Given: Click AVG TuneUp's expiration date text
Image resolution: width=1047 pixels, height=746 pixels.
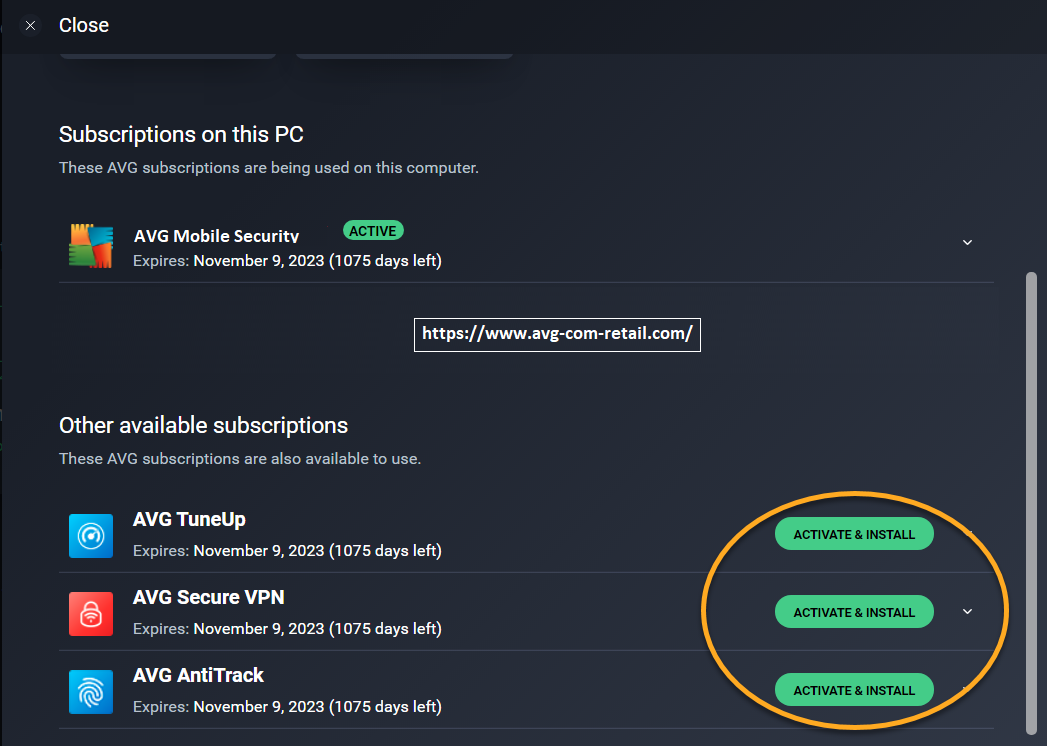Looking at the screenshot, I should click(287, 550).
